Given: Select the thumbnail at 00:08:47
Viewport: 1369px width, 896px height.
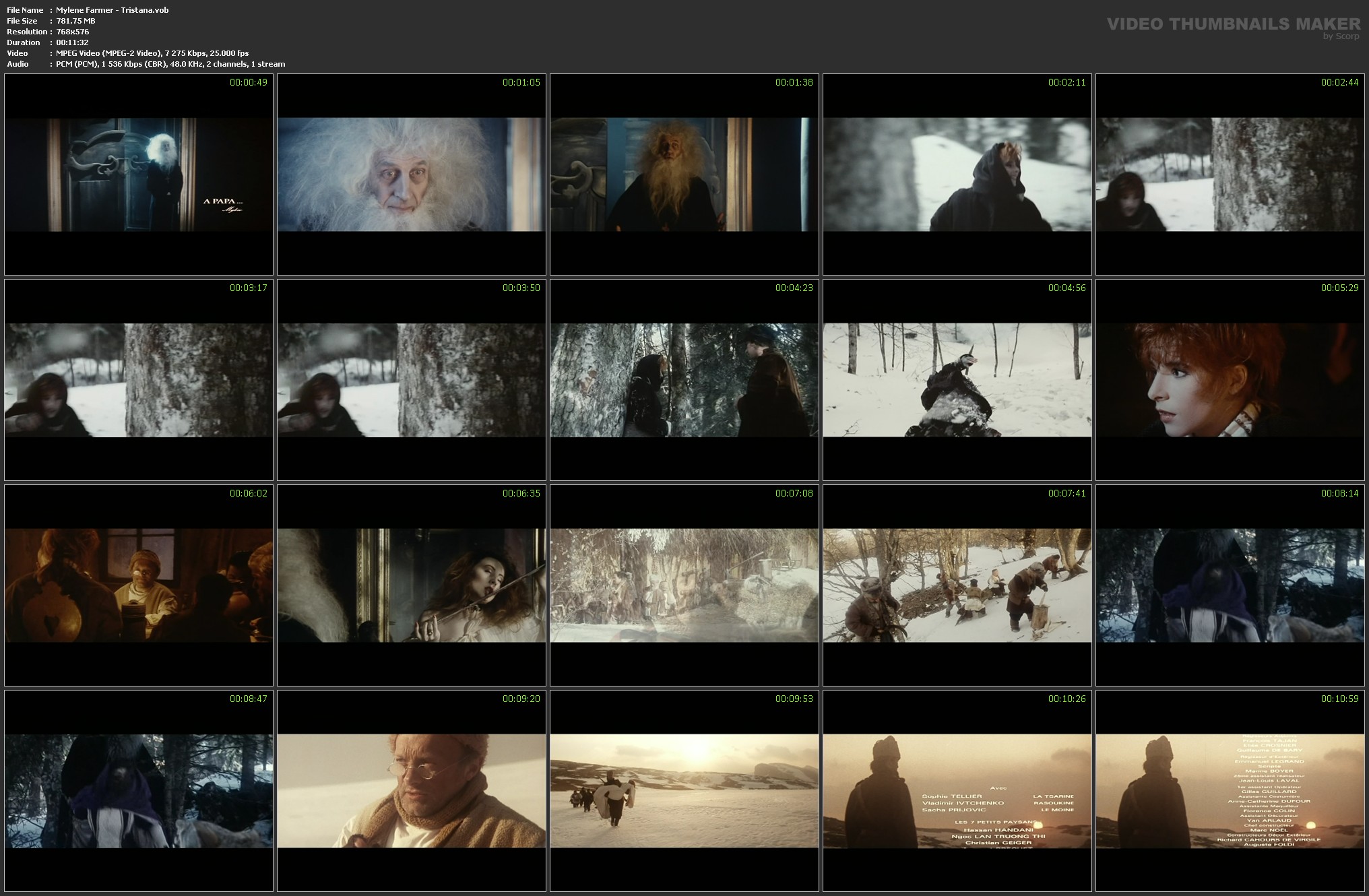Looking at the screenshot, I should coord(139,791).
